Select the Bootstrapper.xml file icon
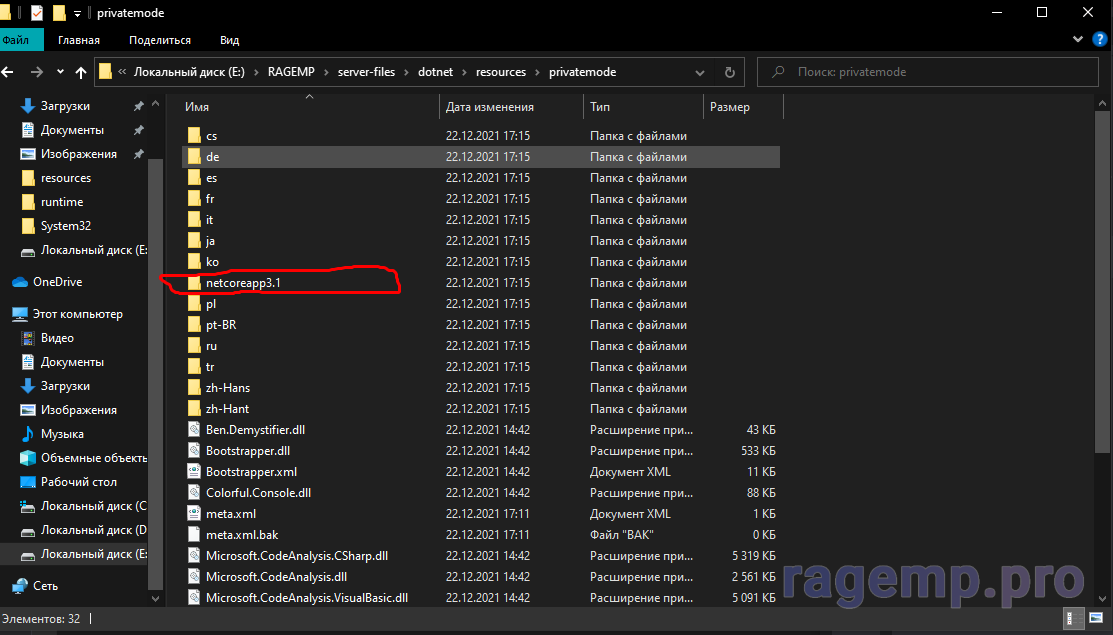The width and height of the screenshot is (1113, 635). point(195,472)
